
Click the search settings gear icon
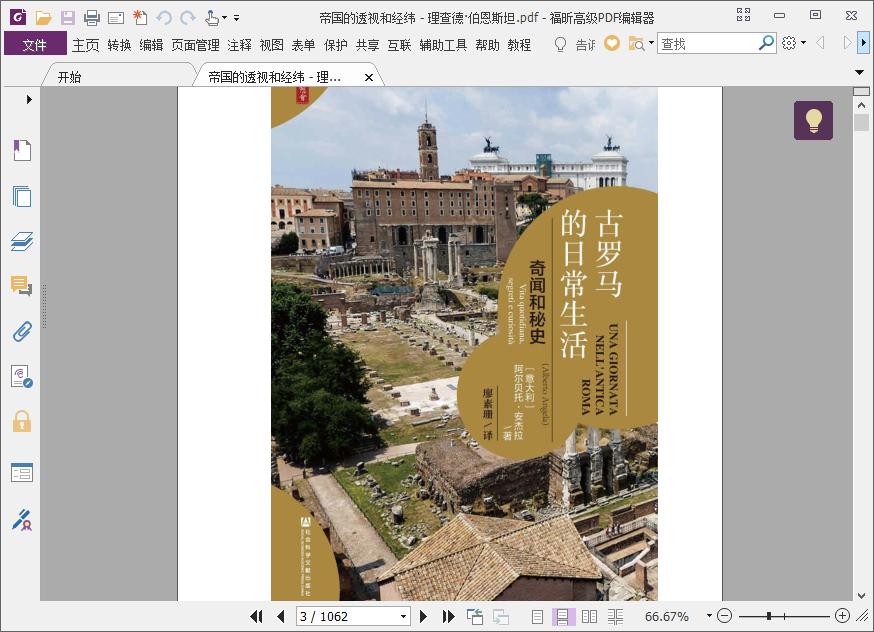[x=789, y=43]
